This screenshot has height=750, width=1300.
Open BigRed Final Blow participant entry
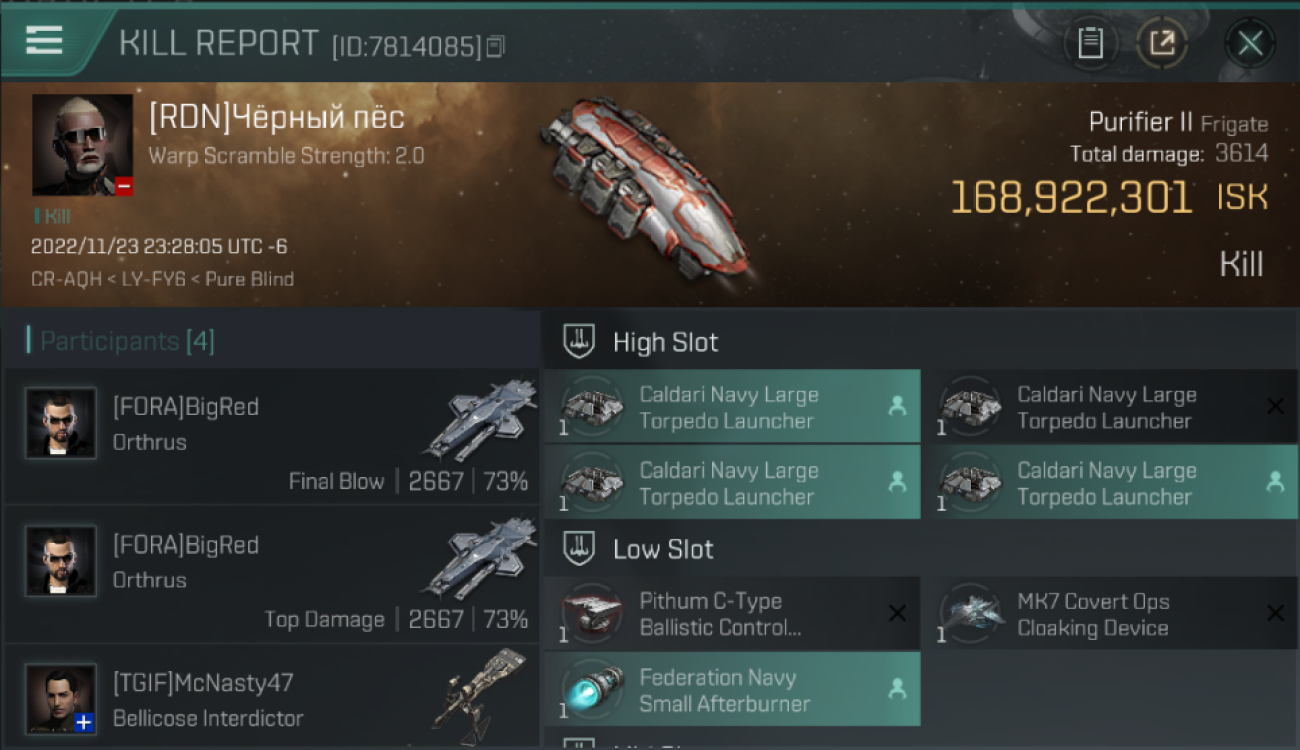(x=271, y=437)
